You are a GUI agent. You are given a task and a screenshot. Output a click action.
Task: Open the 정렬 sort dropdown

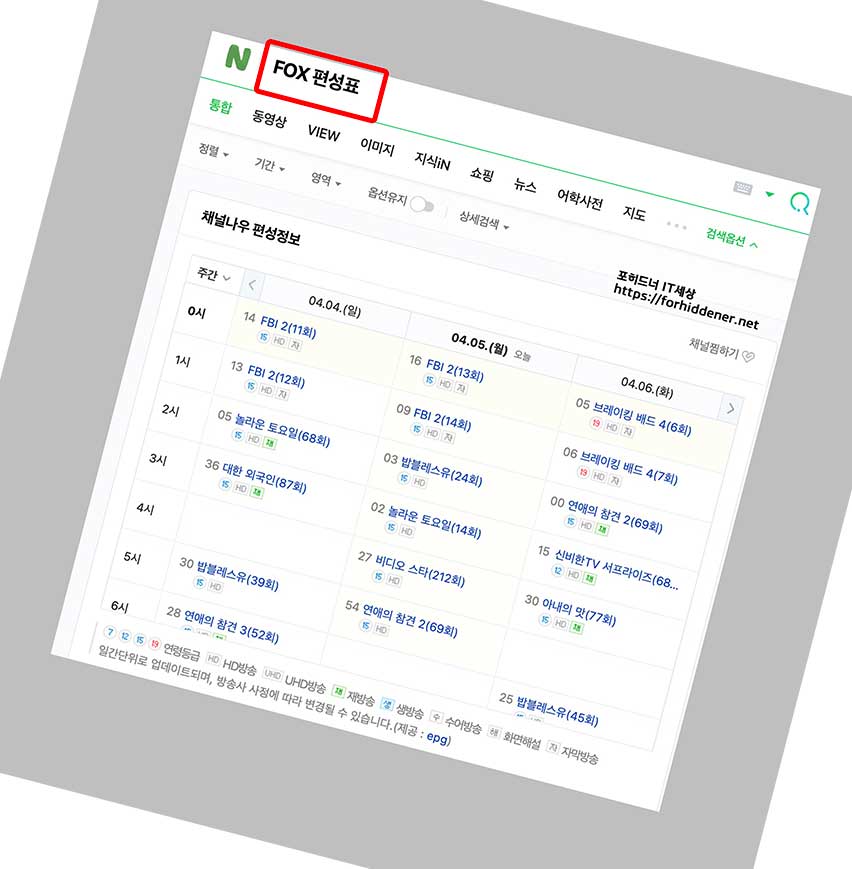[x=213, y=151]
